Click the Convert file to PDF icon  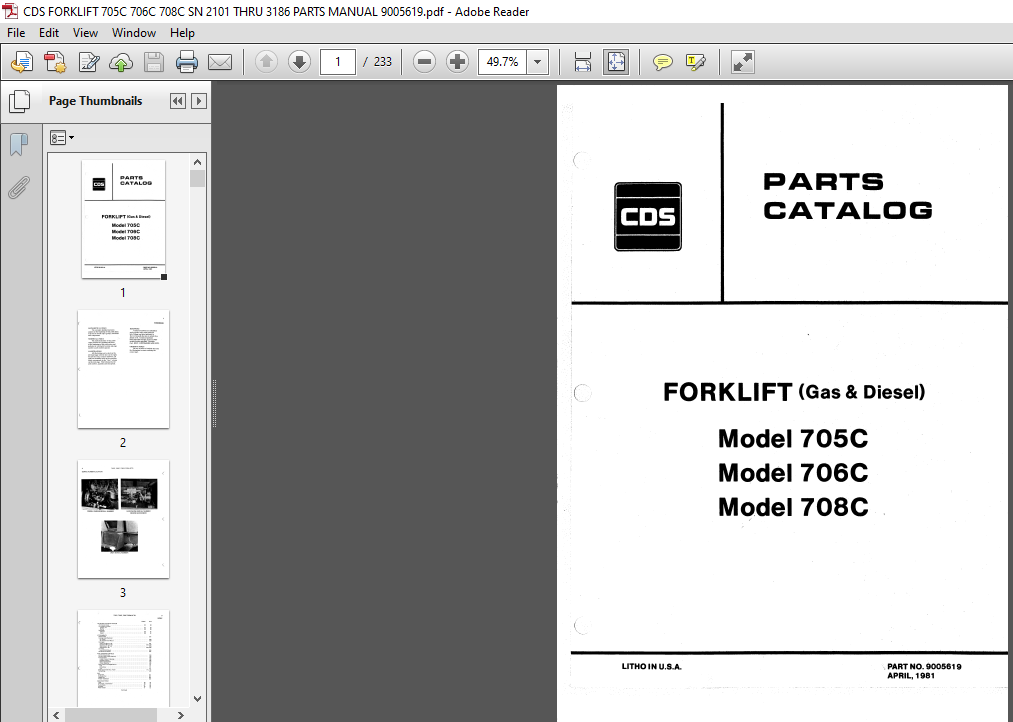click(55, 62)
